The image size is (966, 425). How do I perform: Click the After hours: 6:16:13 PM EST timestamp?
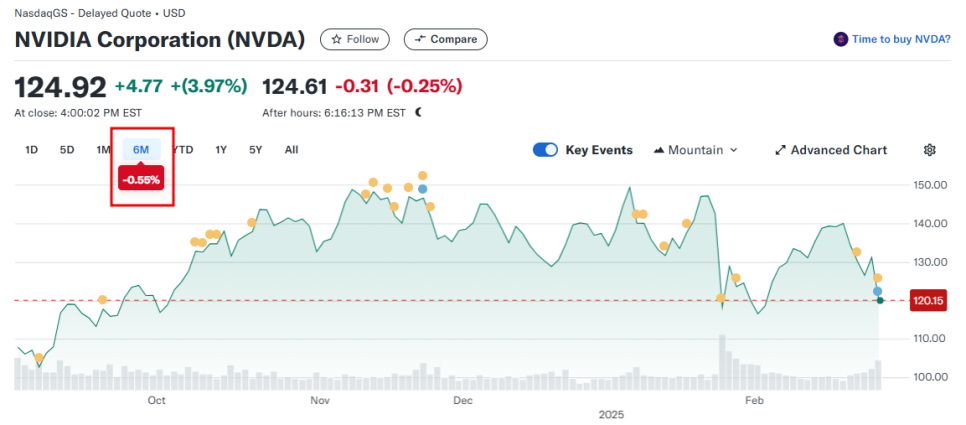pyautogui.click(x=334, y=113)
